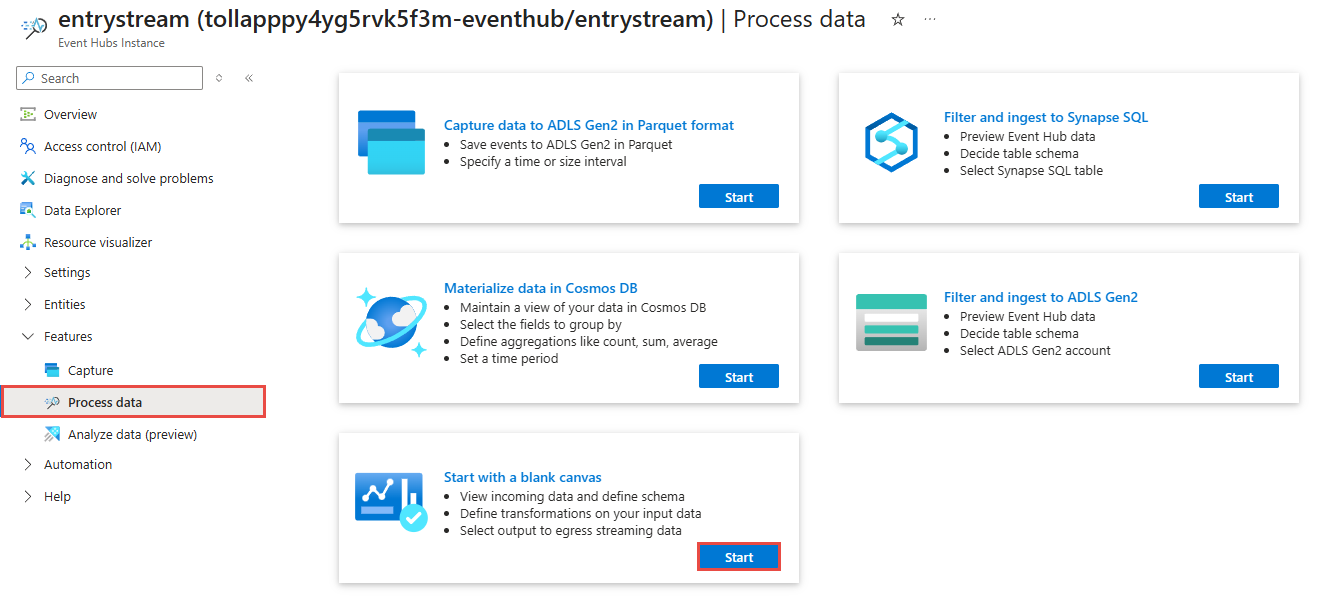The image size is (1337, 601).
Task: Click the Filter and ingest ADLS Gen2 icon
Action: pos(891,323)
